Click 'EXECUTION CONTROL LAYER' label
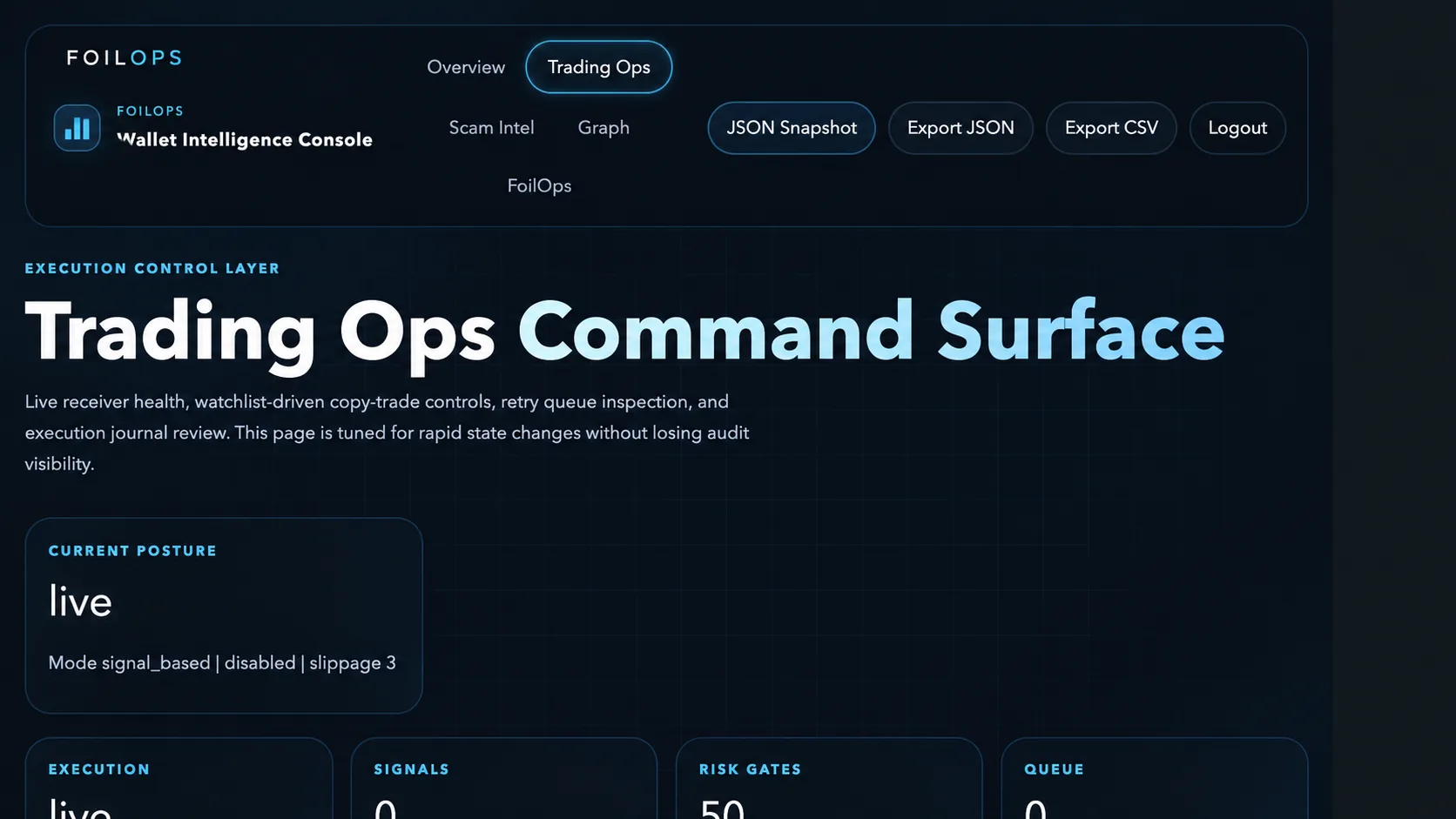This screenshot has width=1456, height=819. [x=152, y=269]
